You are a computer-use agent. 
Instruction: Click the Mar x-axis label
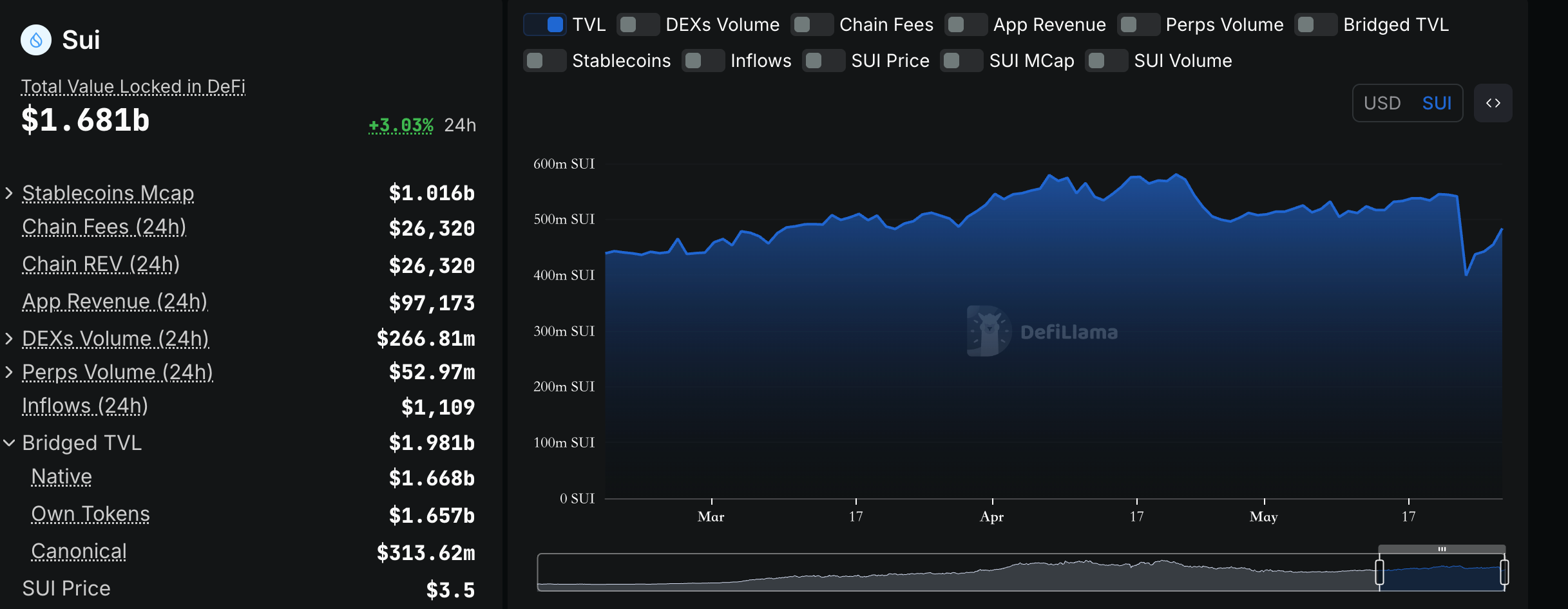coord(711,516)
